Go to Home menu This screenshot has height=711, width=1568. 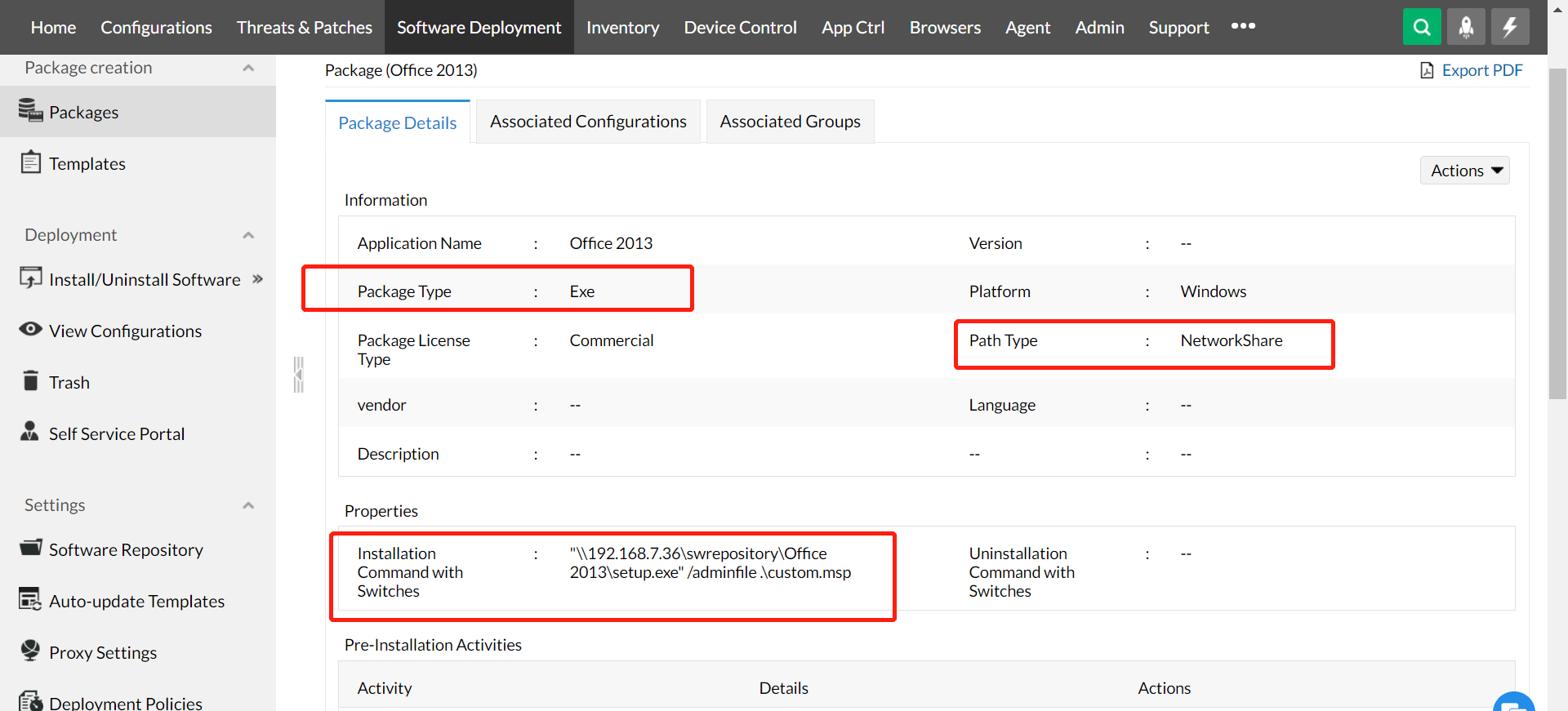pyautogui.click(x=53, y=27)
